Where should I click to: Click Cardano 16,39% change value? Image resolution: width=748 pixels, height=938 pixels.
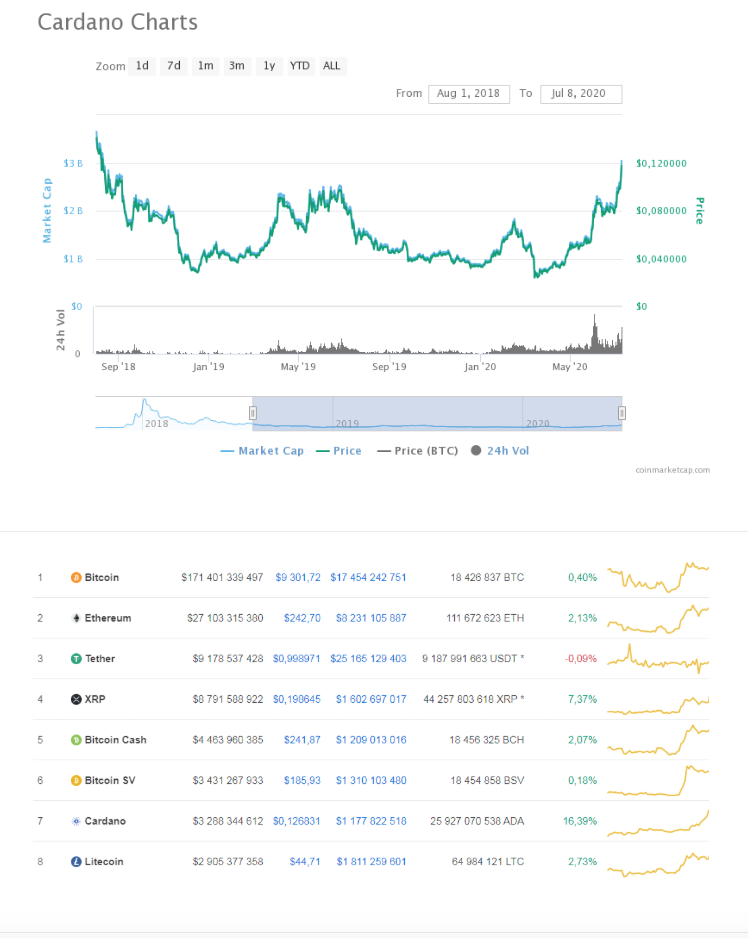pyautogui.click(x=580, y=821)
